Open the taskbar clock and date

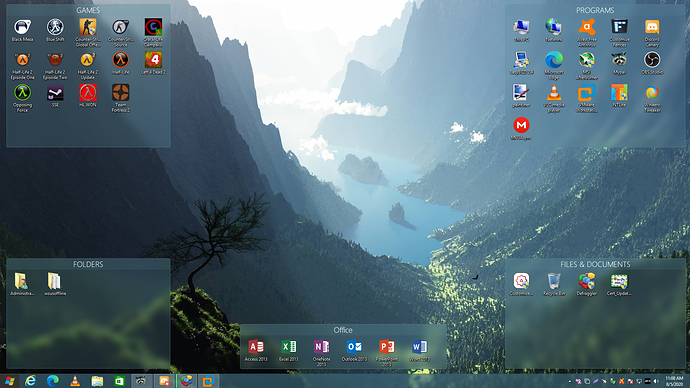pyautogui.click(x=674, y=381)
